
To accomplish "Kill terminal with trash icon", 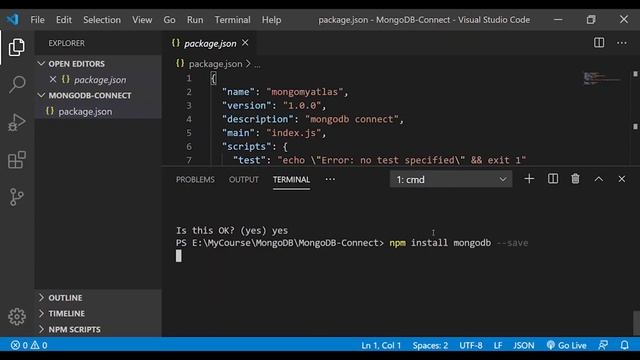I will [x=576, y=179].
